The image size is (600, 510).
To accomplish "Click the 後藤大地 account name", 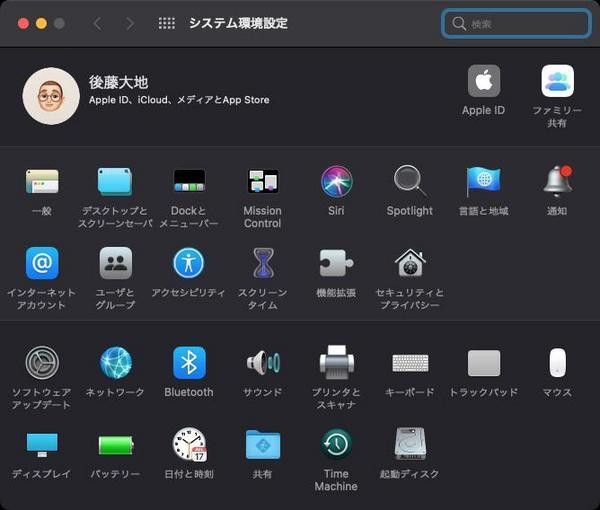I will 118,82.
